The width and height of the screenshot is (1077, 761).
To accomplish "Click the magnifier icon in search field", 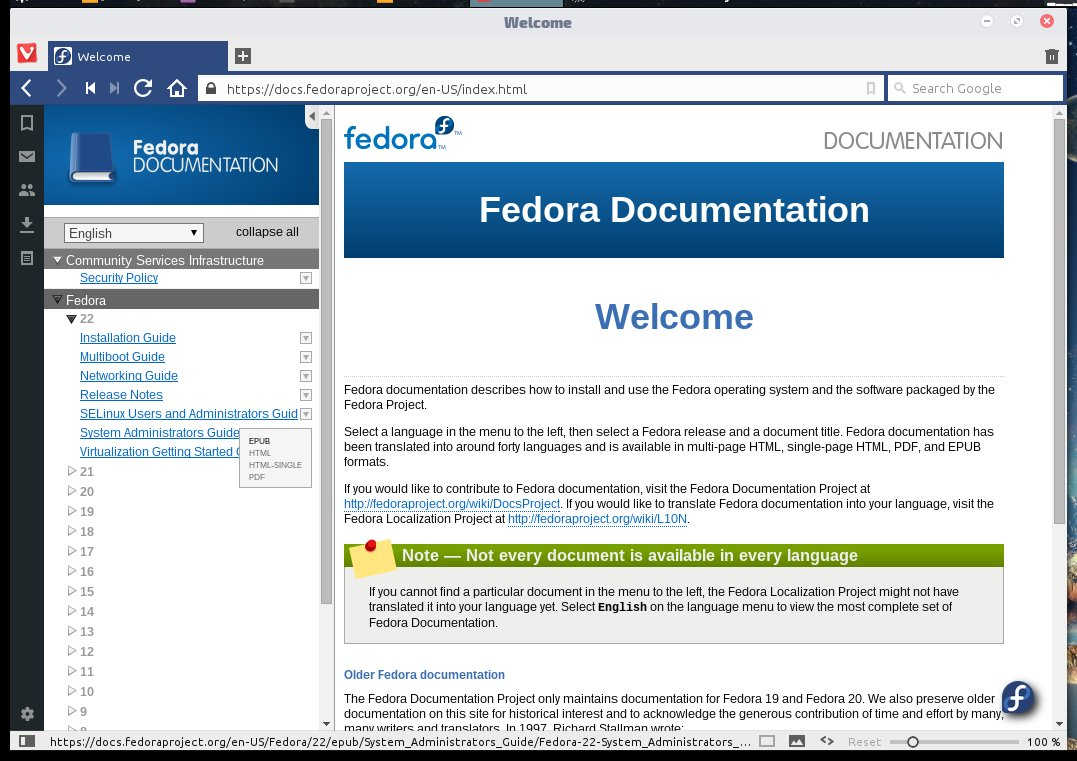I will [x=899, y=88].
